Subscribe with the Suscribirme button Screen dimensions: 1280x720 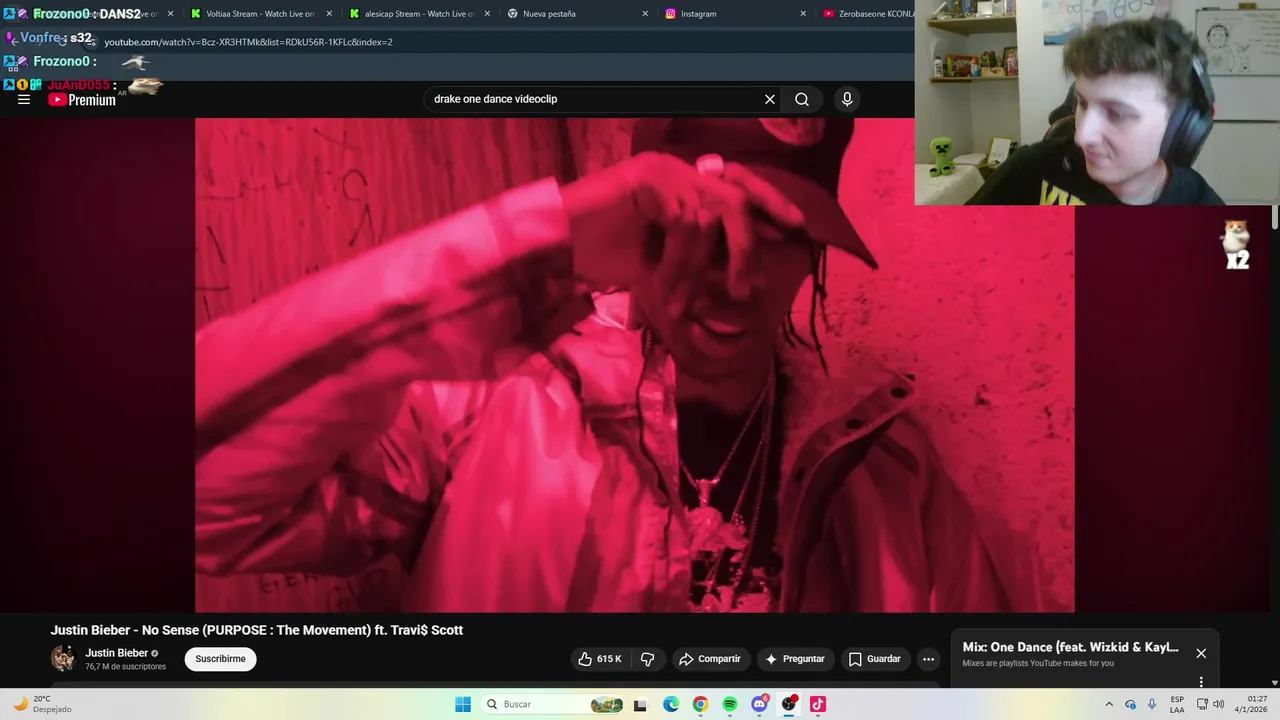pyautogui.click(x=220, y=659)
